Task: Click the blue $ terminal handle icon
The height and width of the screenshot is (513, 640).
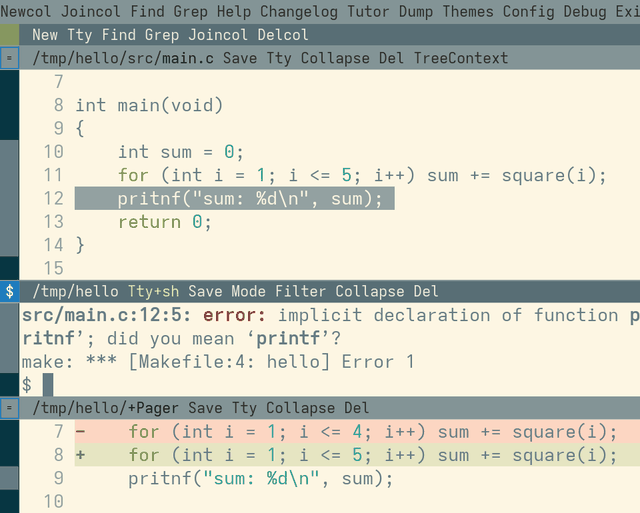Action: [9, 291]
